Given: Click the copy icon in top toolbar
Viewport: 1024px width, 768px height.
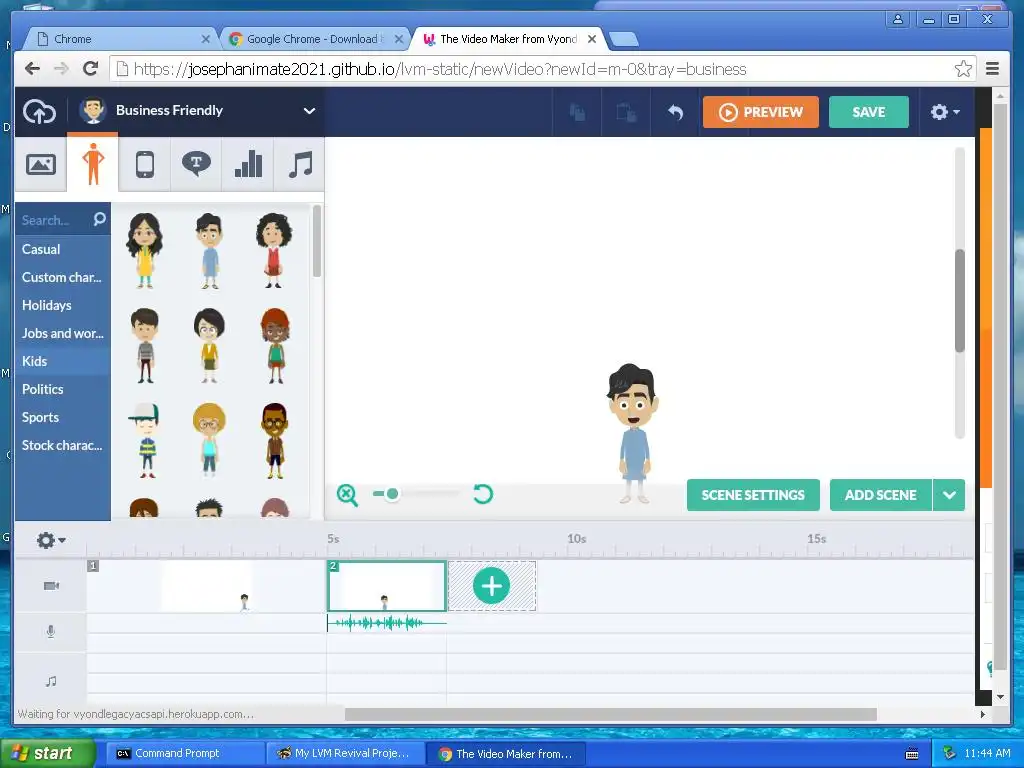Looking at the screenshot, I should 577,112.
